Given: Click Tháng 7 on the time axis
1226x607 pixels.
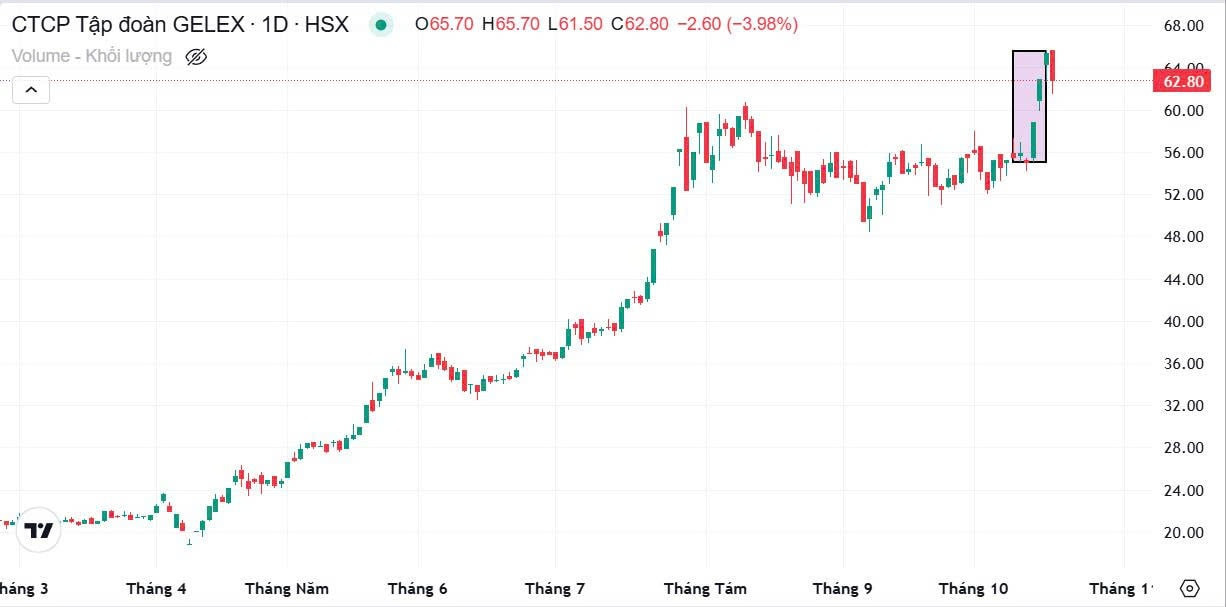Looking at the screenshot, I should coord(555,589).
